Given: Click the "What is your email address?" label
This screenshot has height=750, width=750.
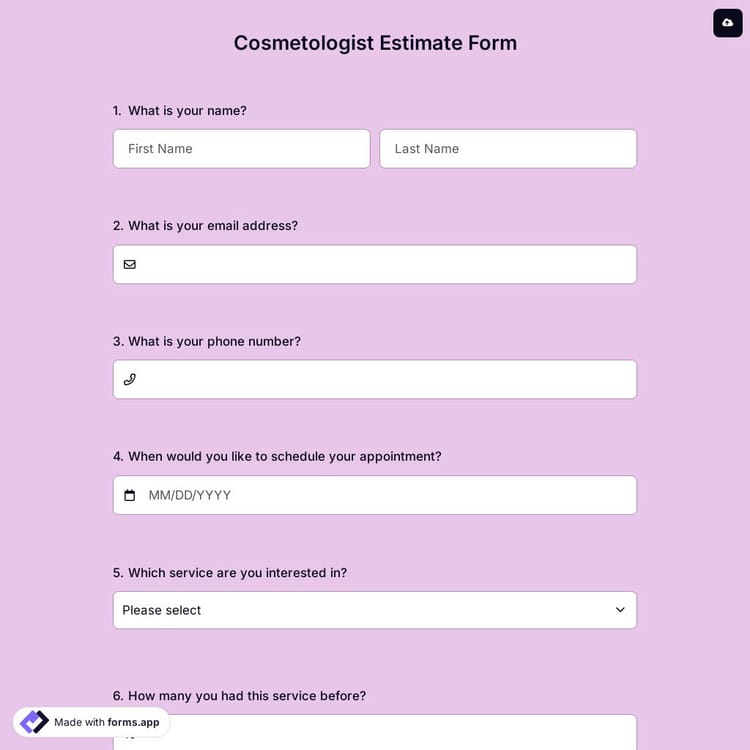Looking at the screenshot, I should [212, 225].
